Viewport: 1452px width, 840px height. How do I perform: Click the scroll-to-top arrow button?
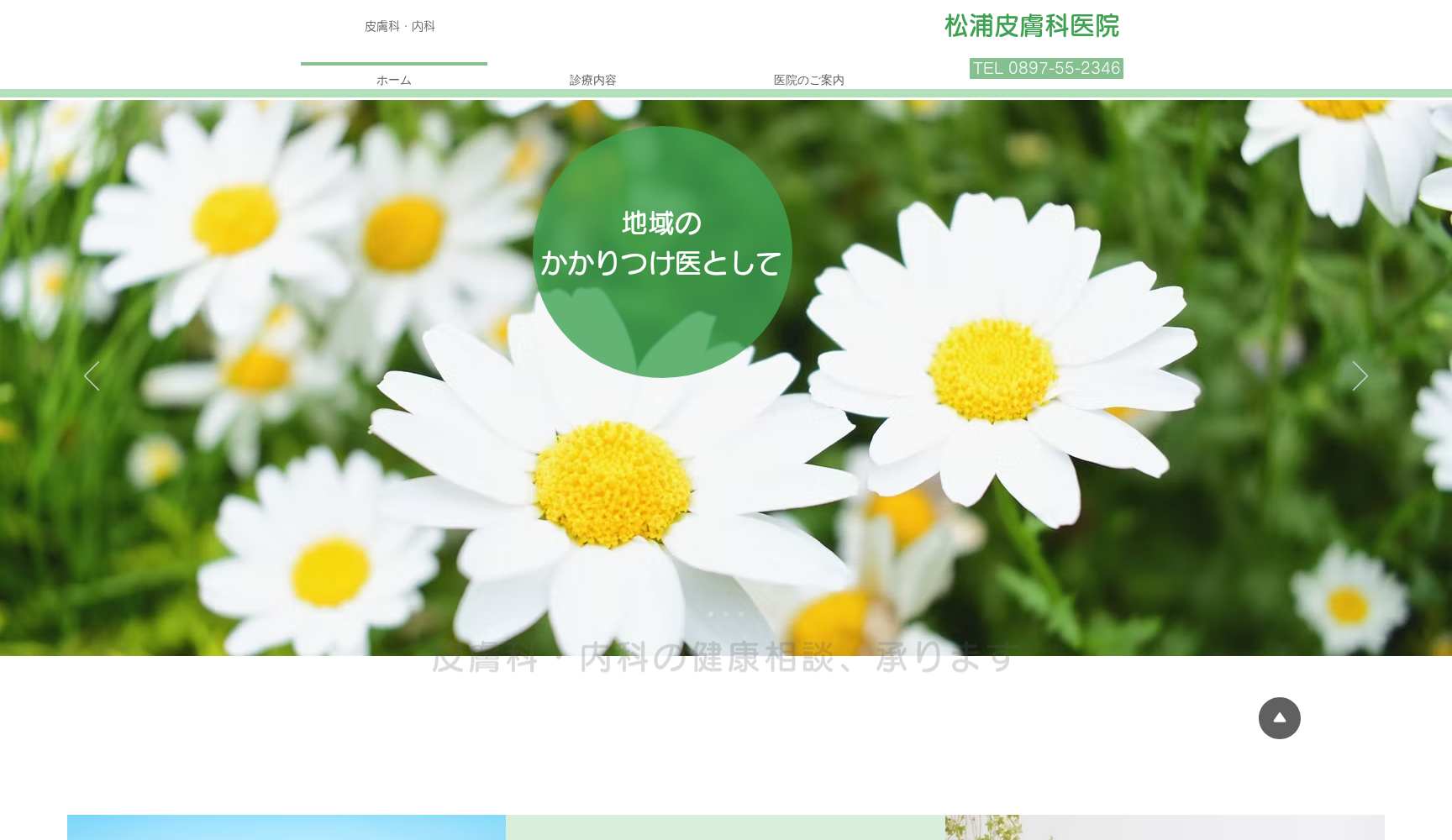(1279, 718)
